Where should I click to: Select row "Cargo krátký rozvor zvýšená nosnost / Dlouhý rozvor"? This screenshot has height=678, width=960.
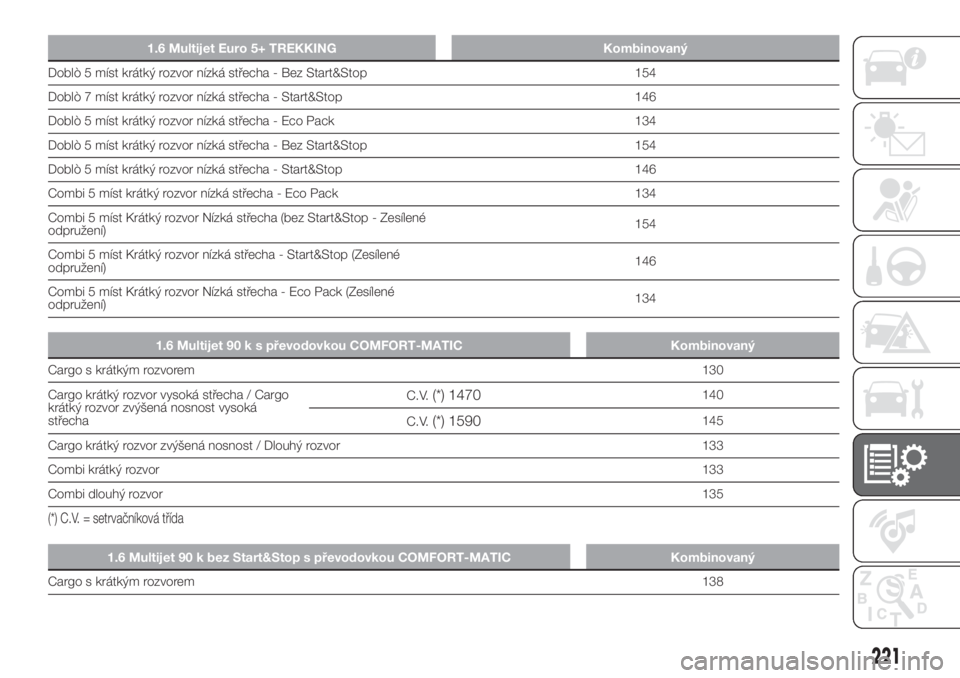pyautogui.click(x=443, y=446)
